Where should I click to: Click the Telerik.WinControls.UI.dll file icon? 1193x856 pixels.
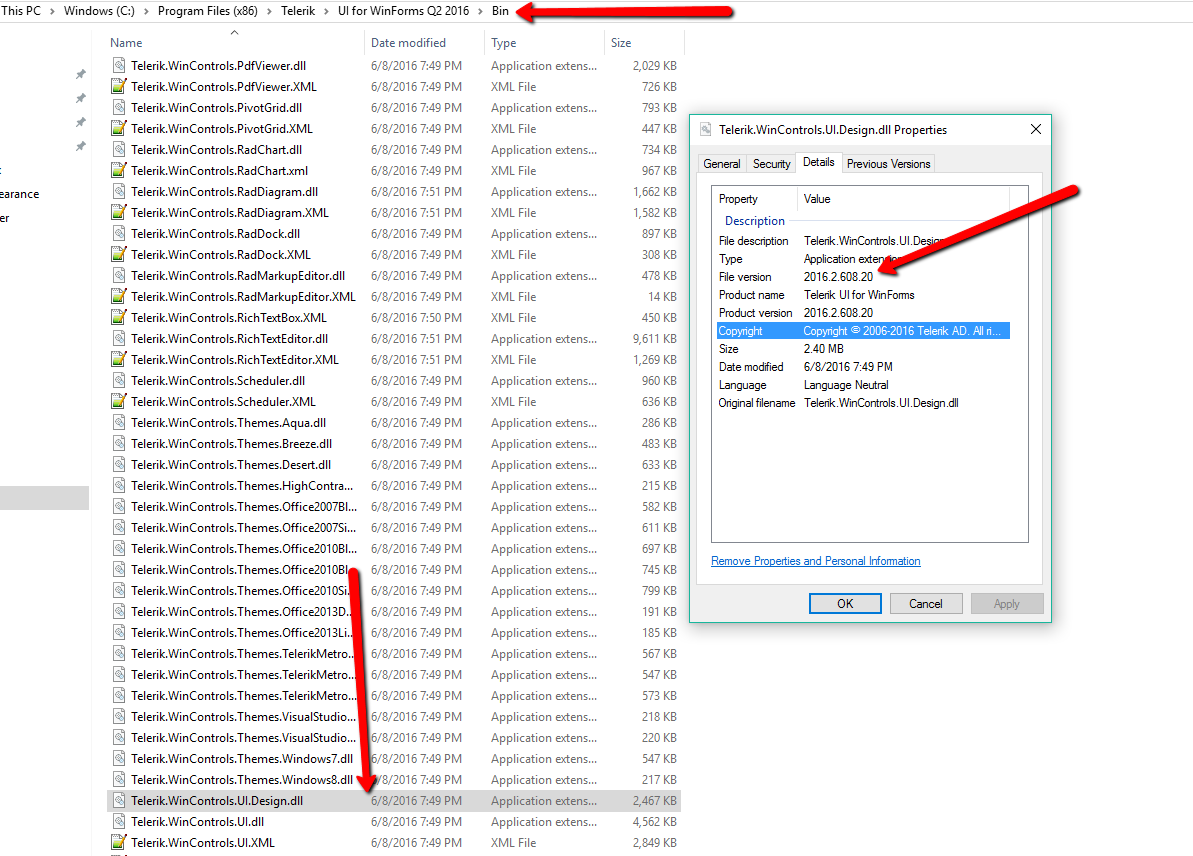pyautogui.click(x=119, y=822)
